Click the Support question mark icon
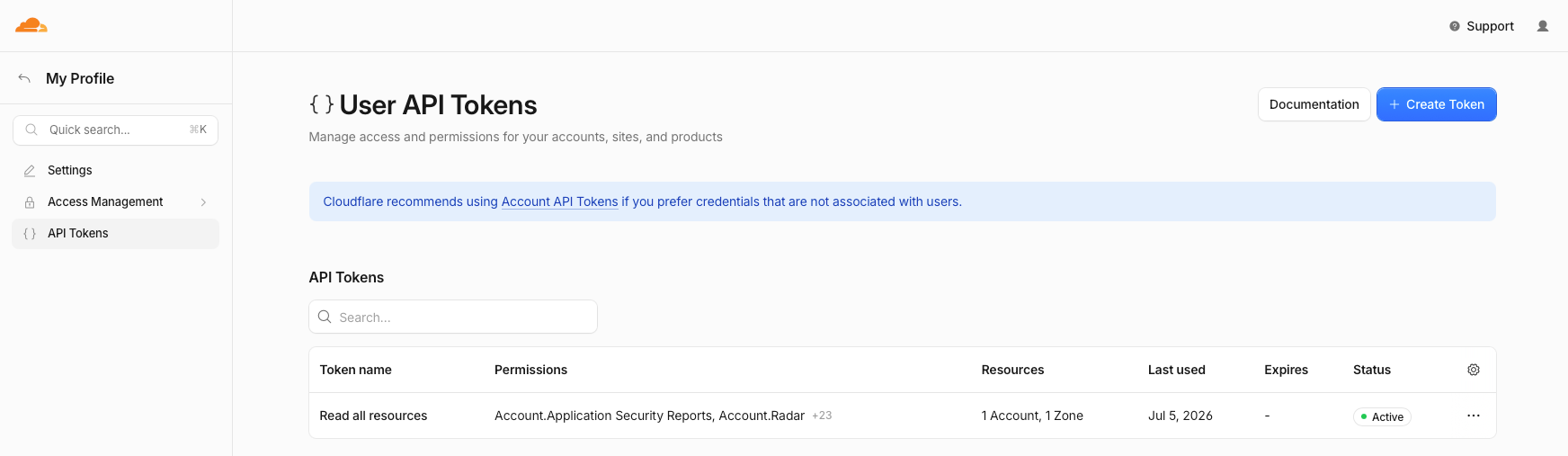Viewport: 1568px width, 456px height. (x=1455, y=26)
